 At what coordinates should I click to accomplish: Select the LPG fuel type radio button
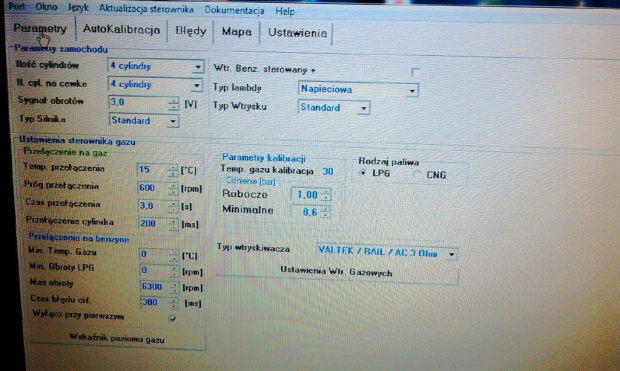click(362, 173)
